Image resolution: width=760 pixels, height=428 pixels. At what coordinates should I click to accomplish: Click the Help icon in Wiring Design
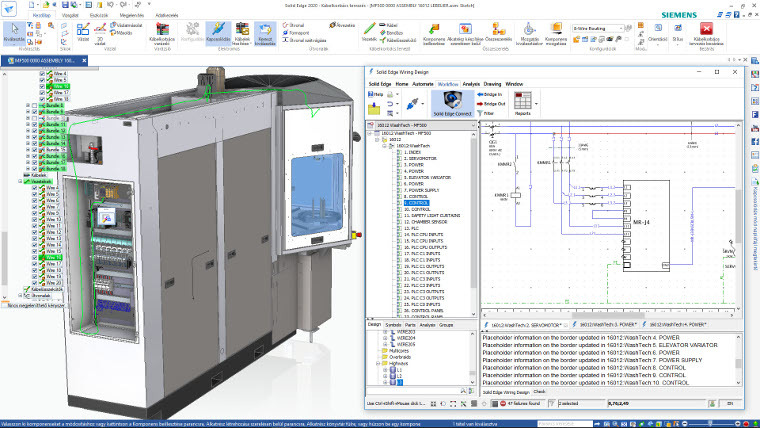(x=376, y=95)
